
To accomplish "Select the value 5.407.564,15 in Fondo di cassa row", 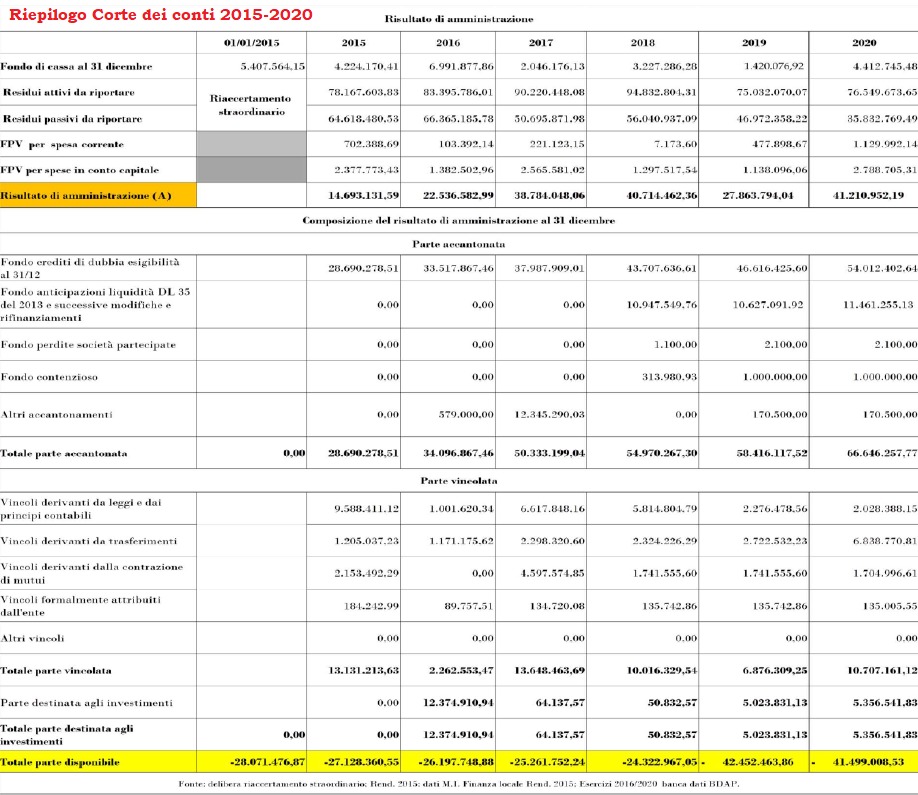I will (272, 66).
